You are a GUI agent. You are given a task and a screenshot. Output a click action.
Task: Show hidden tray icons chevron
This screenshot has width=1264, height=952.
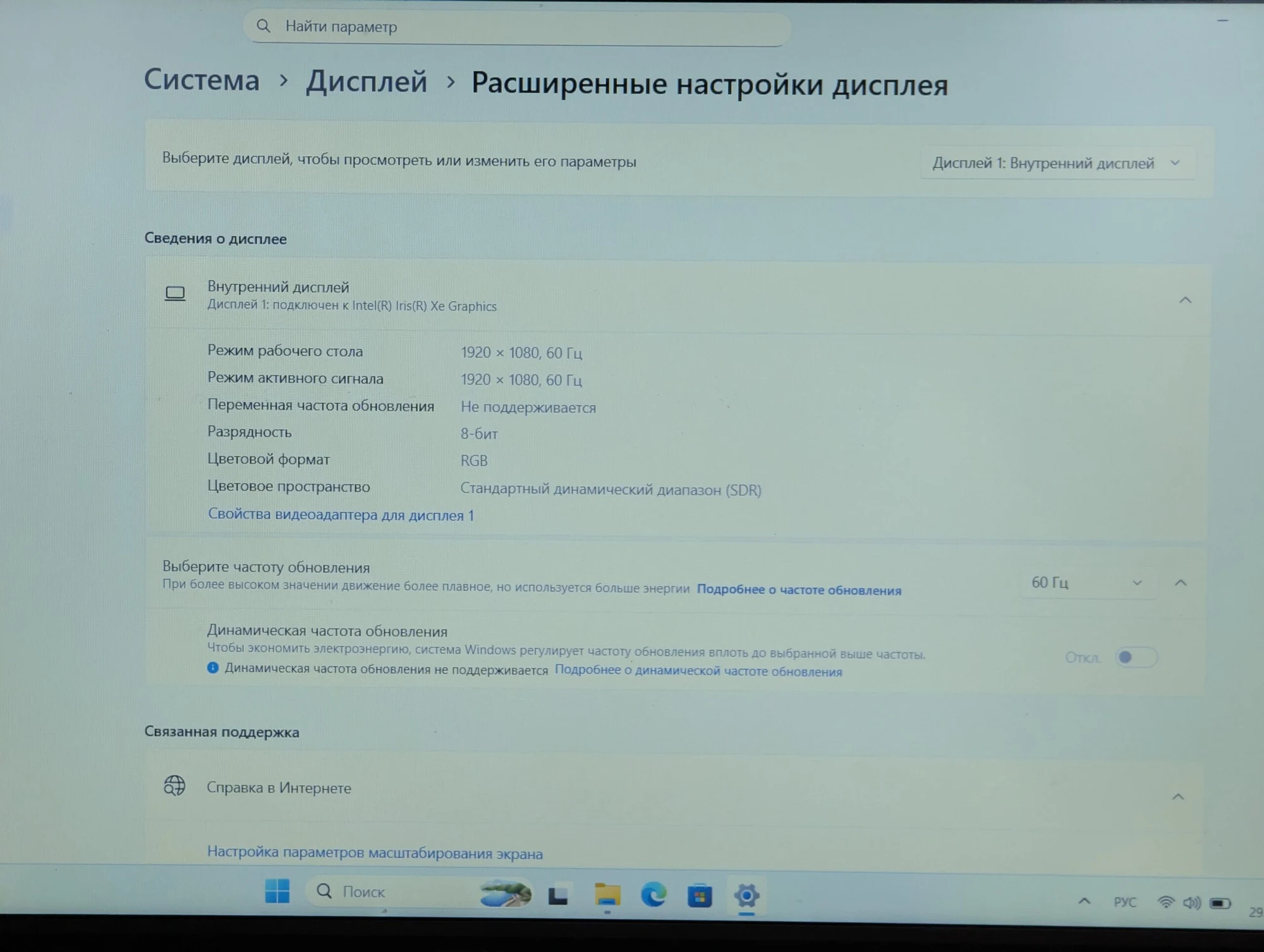[x=1085, y=901]
